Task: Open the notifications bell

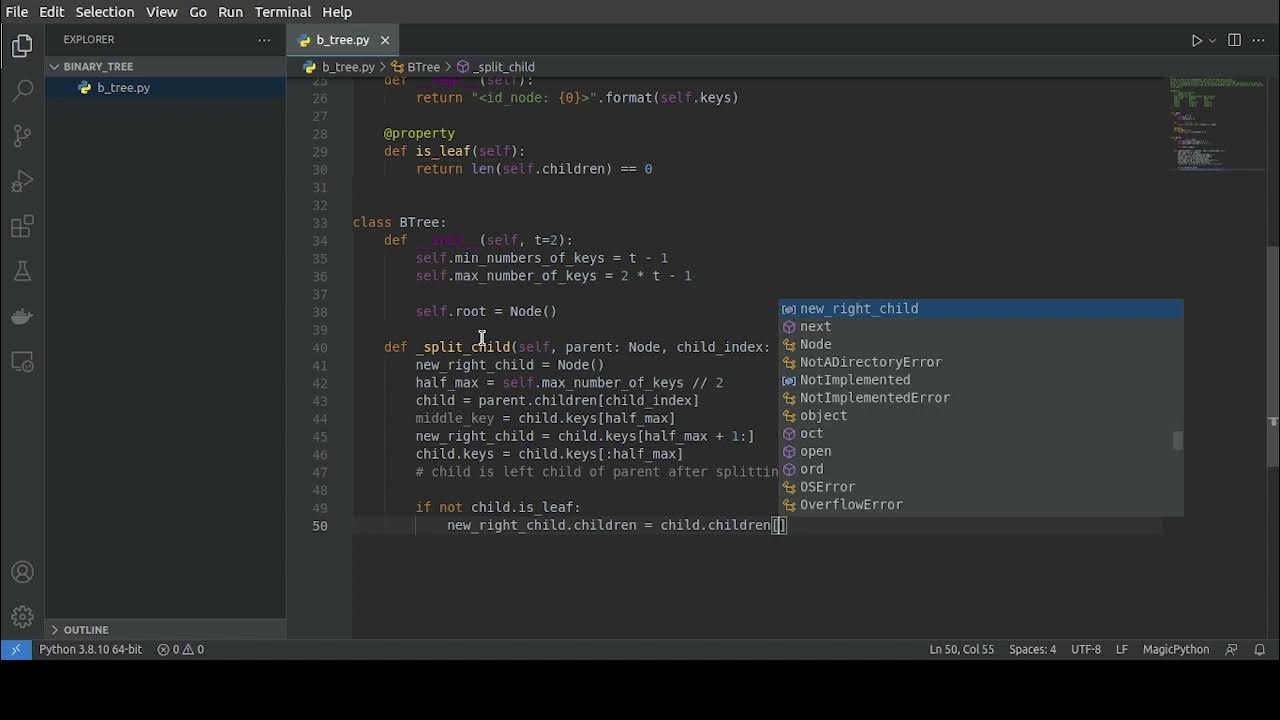Action: [1260, 649]
